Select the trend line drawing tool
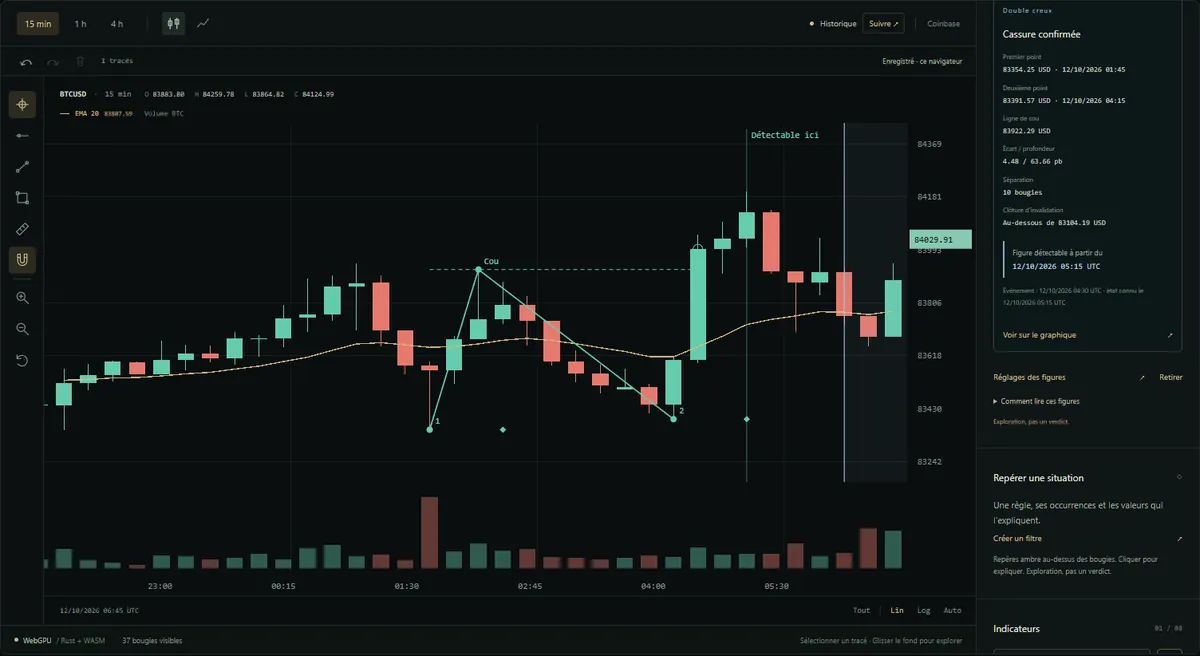The image size is (1200, 656). (22, 167)
